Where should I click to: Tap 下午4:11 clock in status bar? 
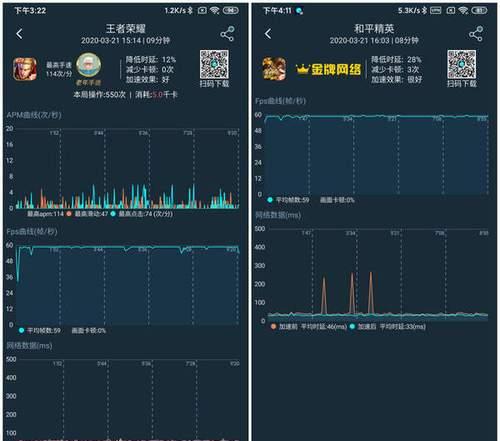click(x=277, y=10)
